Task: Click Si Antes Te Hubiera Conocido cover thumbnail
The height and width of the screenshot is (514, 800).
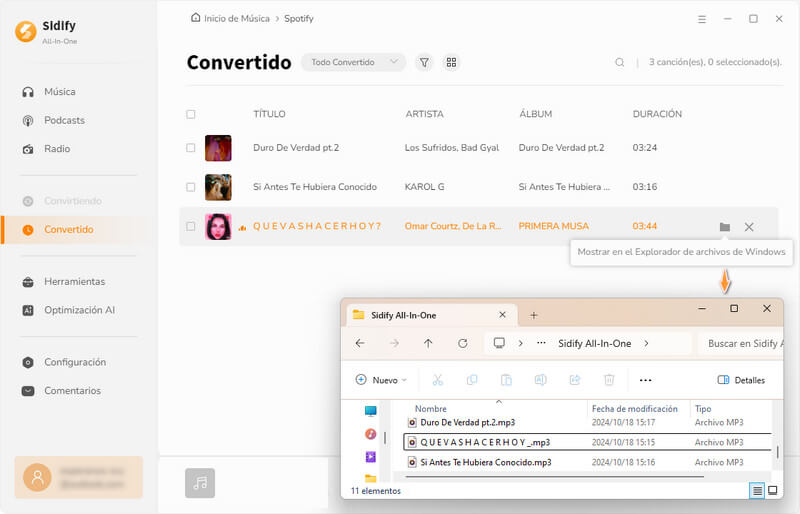Action: point(218,187)
